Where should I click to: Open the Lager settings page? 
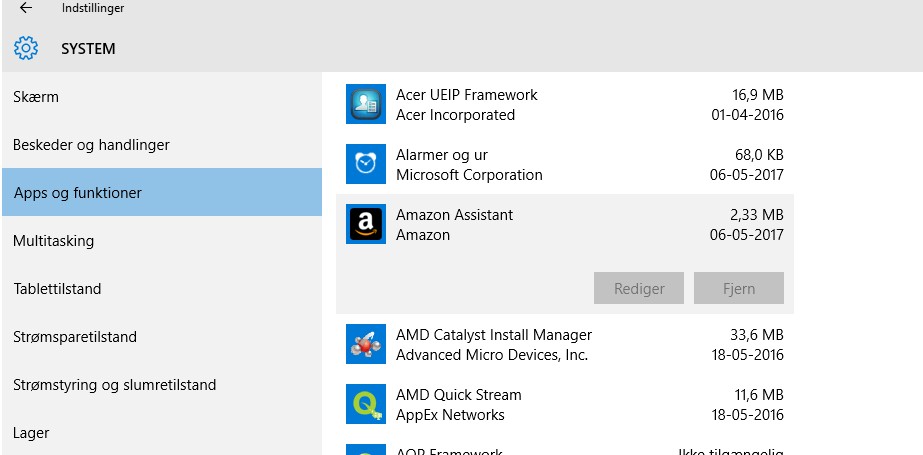tap(162, 433)
